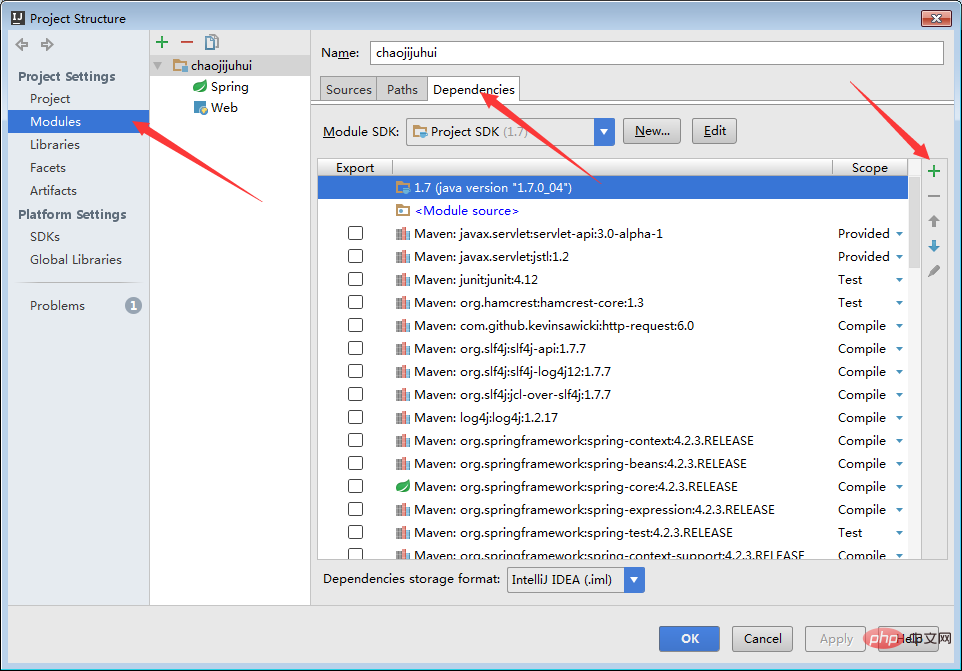This screenshot has width=962, height=671.
Task: Click the Scope column header
Action: coord(869,167)
